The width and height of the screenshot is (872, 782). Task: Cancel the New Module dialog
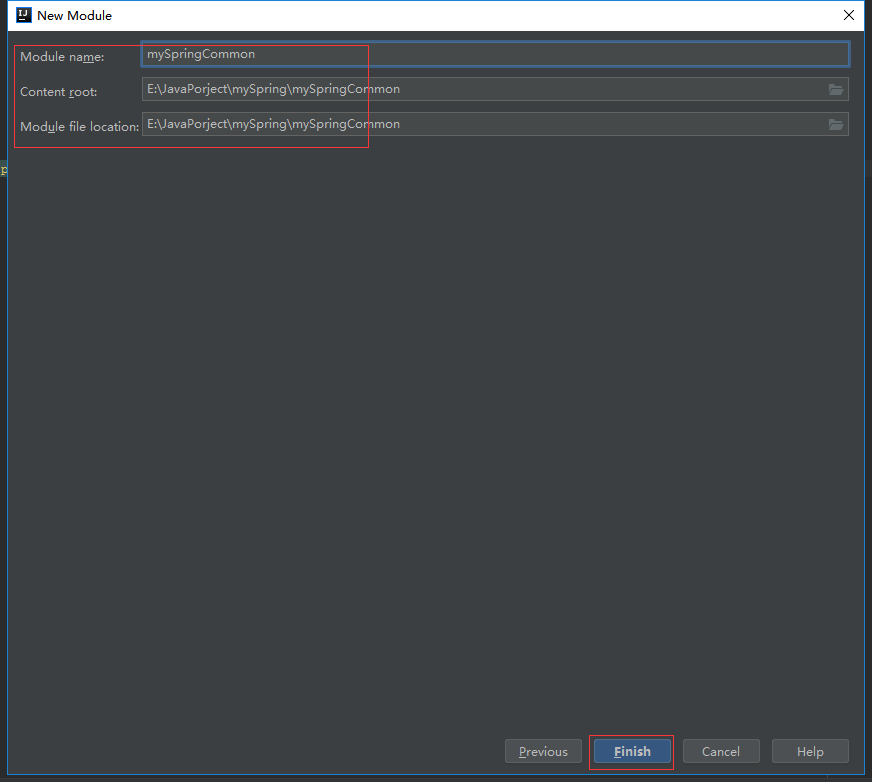tap(721, 751)
